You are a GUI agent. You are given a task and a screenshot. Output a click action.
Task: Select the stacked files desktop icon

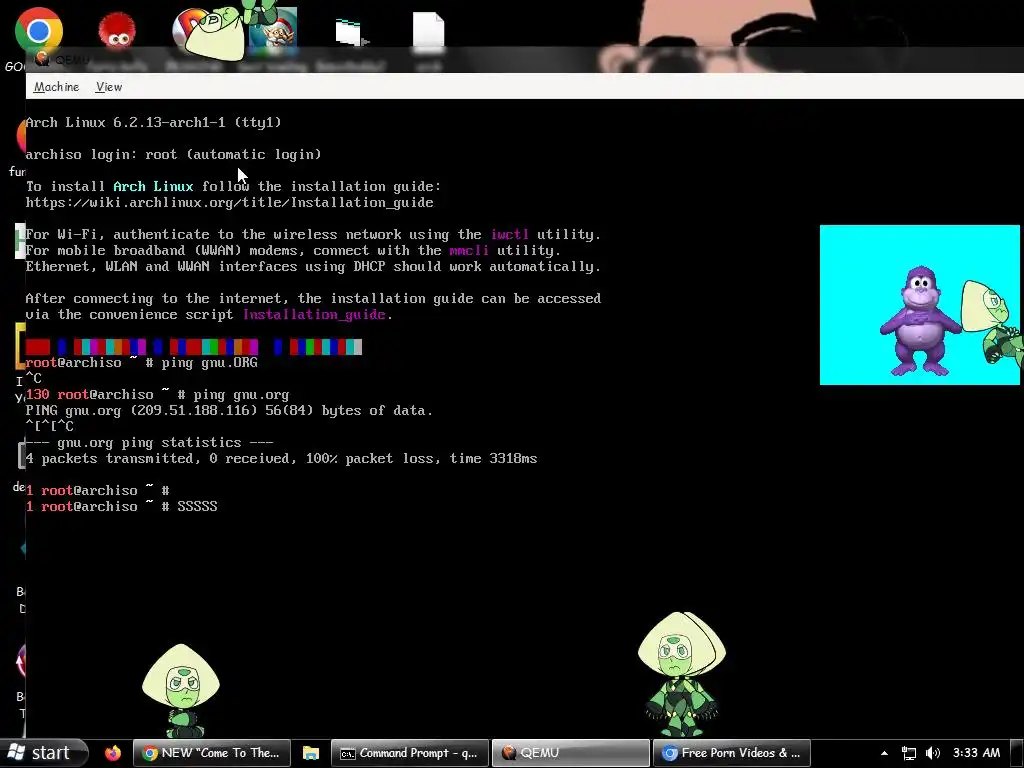(x=351, y=31)
